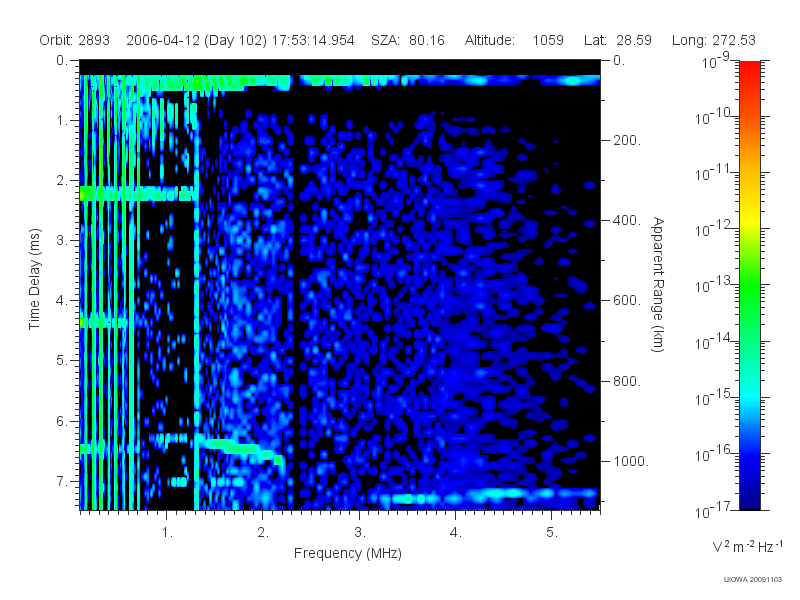The width and height of the screenshot is (800, 600).
Task: Click the "Apparent Range (km)" axis label
Action: coord(658,285)
